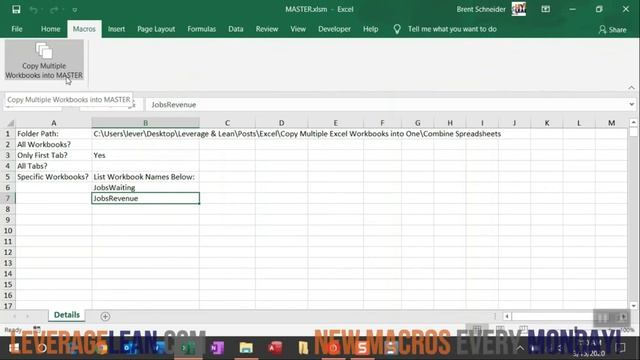Add a new sheet with plus icon
640x360 pixels.
pyautogui.click(x=105, y=316)
